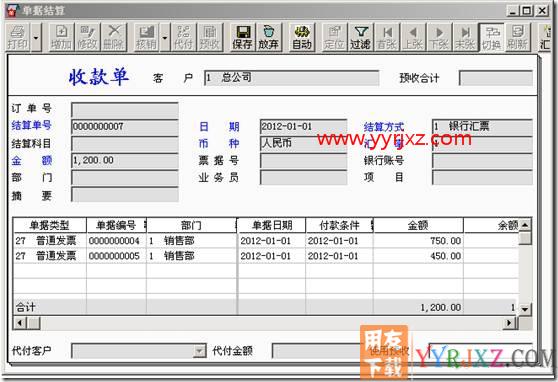Click the 订单号 input field
This screenshot has width=558, height=382.
tap(125, 110)
